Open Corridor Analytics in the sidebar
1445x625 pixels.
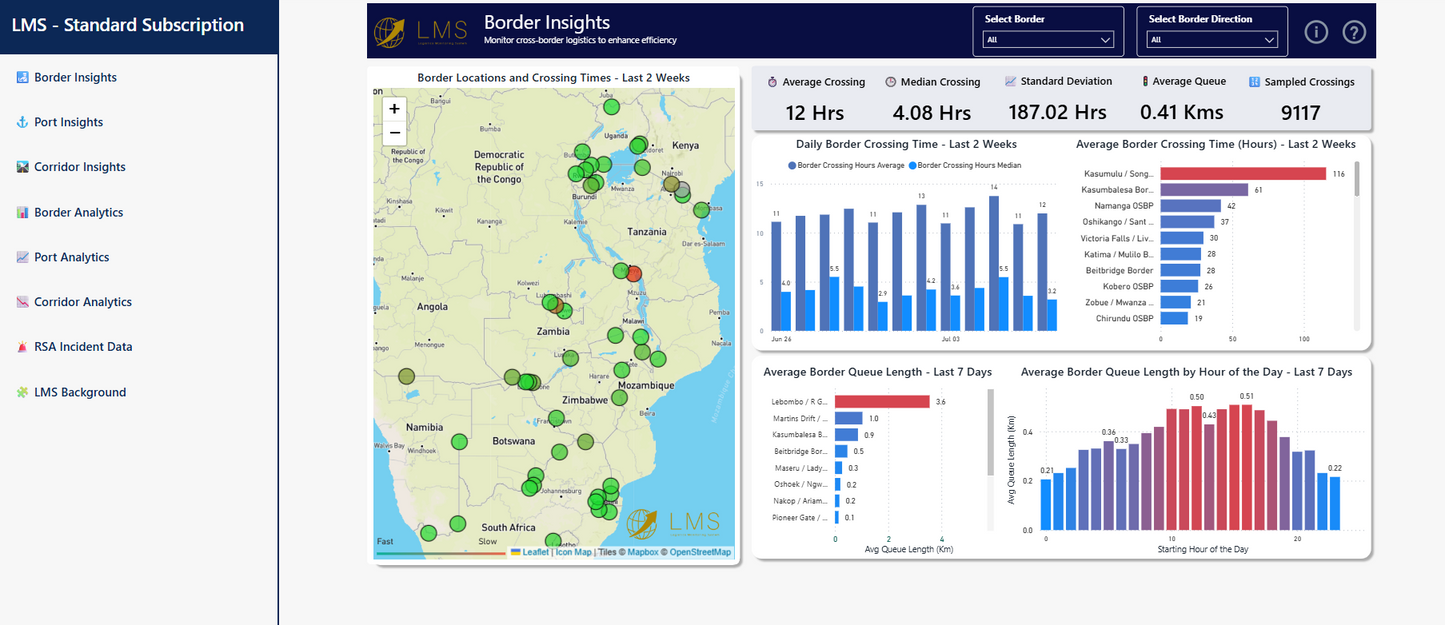[x=82, y=302]
